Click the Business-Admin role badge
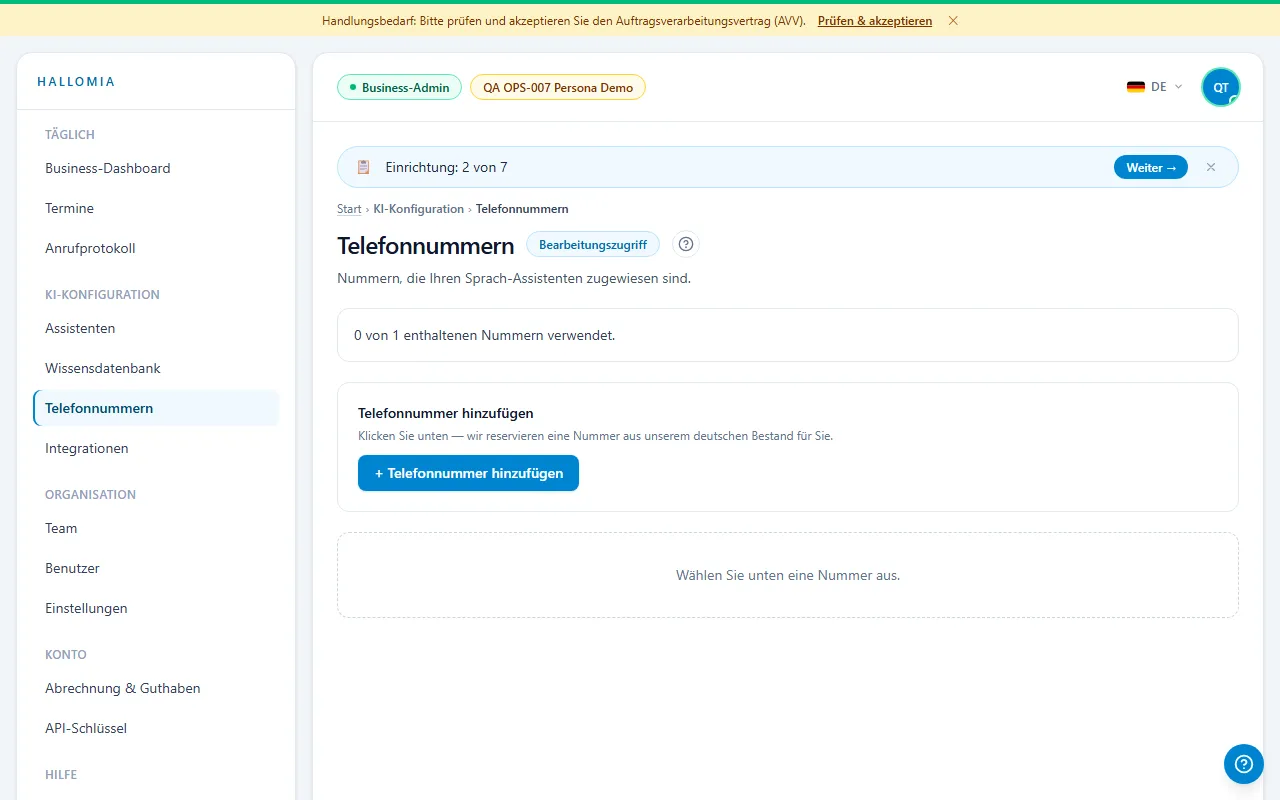This screenshot has width=1280, height=800. 400,87
